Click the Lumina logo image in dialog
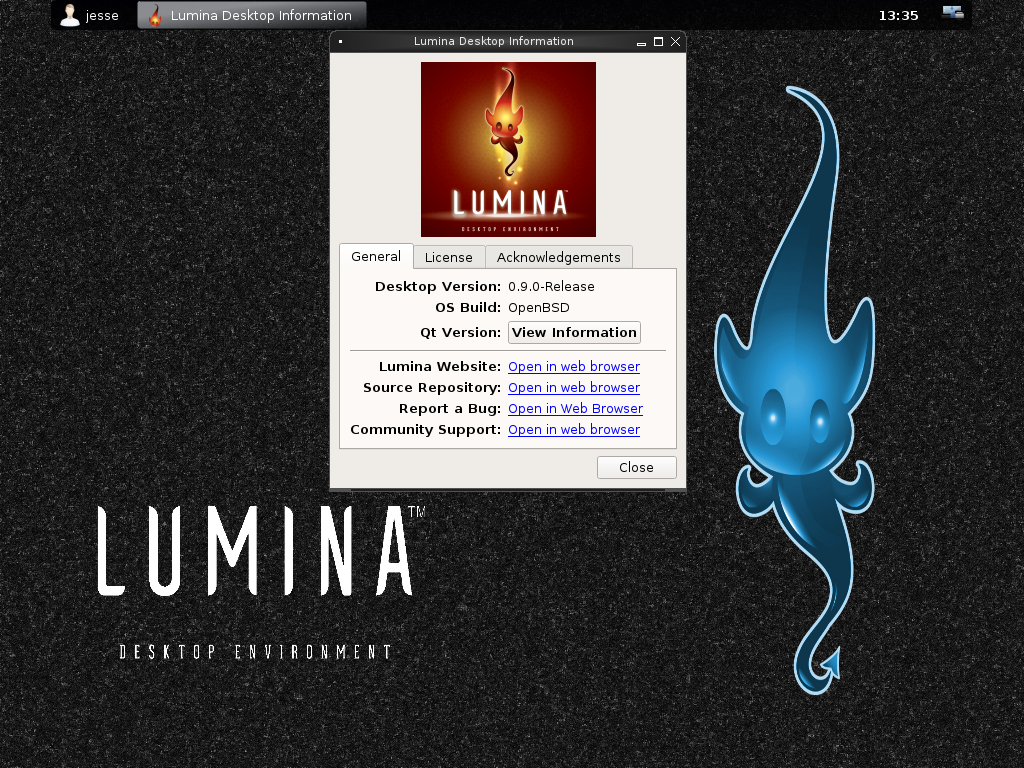 point(508,150)
